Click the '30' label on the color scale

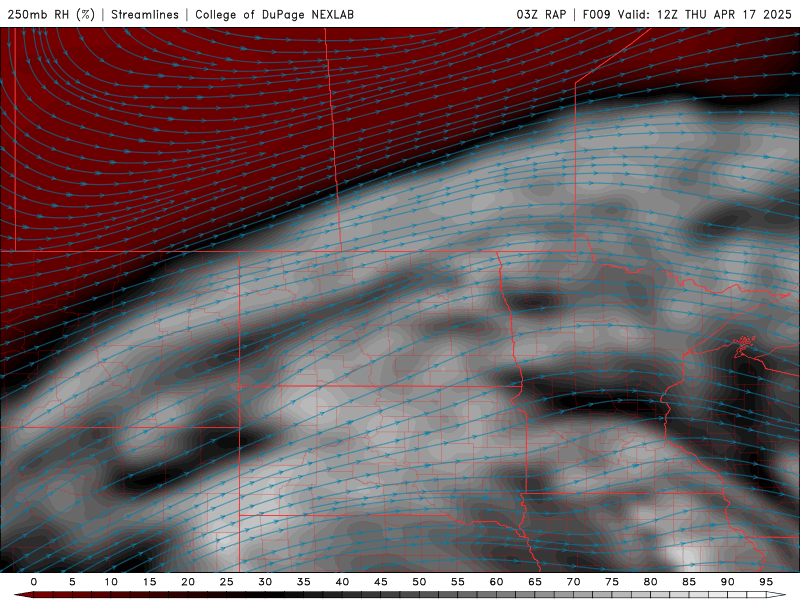(x=265, y=582)
